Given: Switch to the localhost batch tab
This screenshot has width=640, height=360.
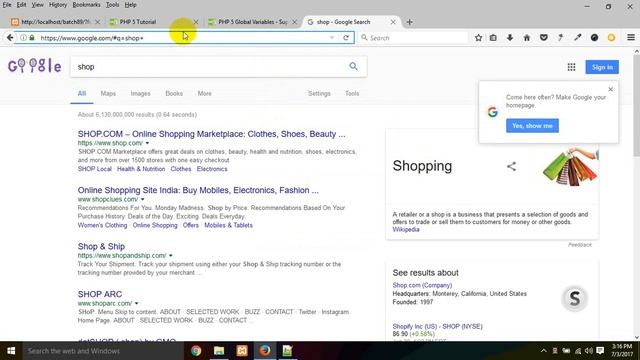Looking at the screenshot, I should (x=55, y=22).
